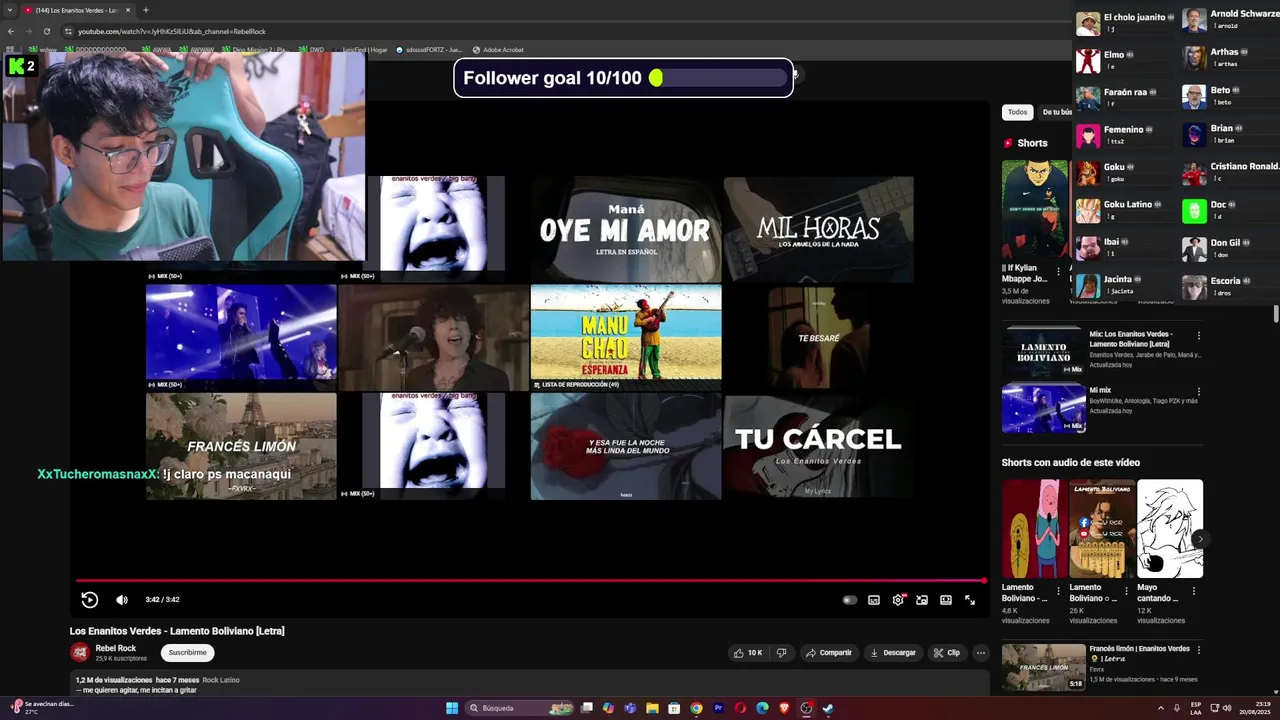Play the 'Mayo cantando' short thumbnail
The width and height of the screenshot is (1280, 720).
(x=1170, y=529)
